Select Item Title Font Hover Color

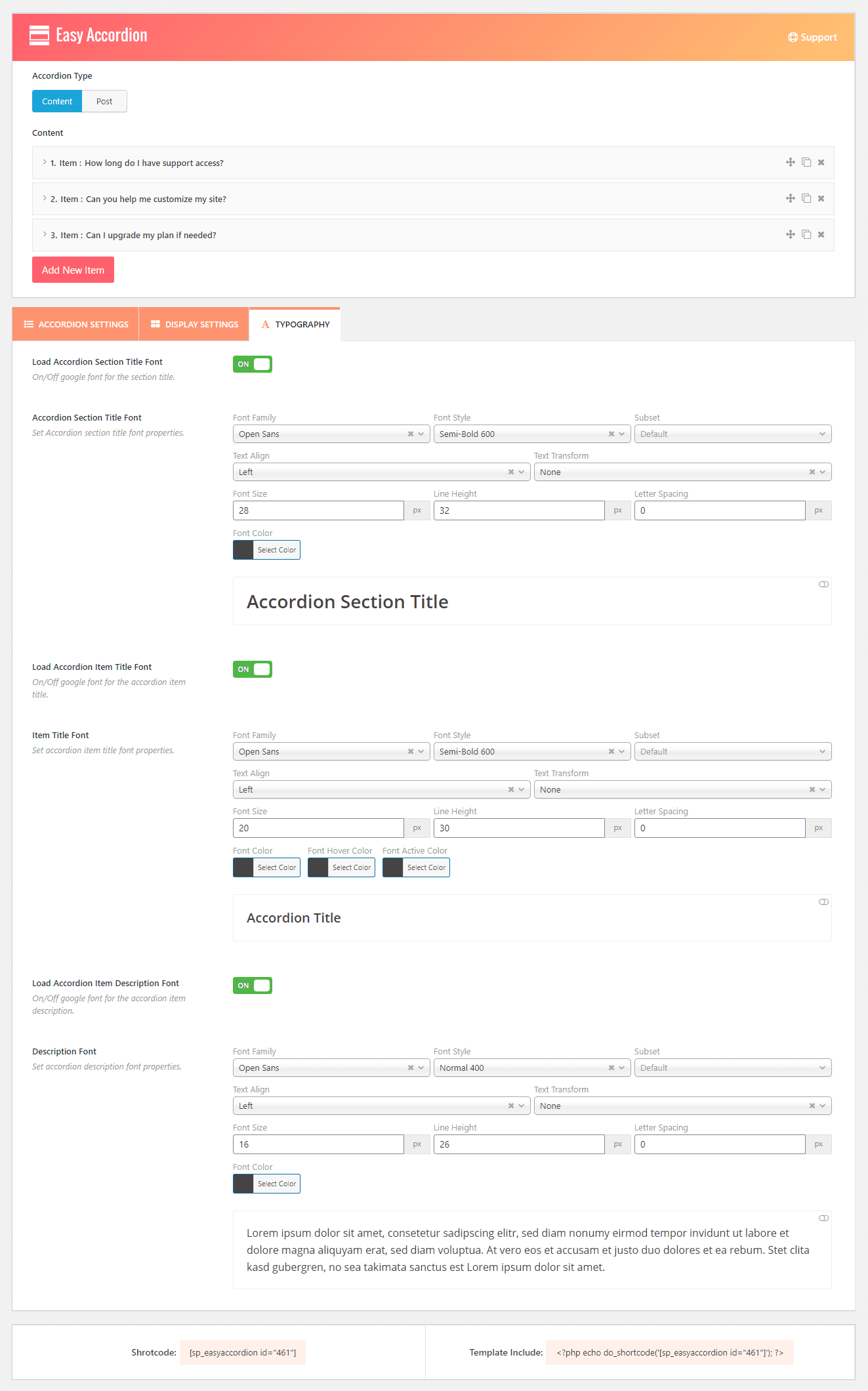[x=341, y=867]
